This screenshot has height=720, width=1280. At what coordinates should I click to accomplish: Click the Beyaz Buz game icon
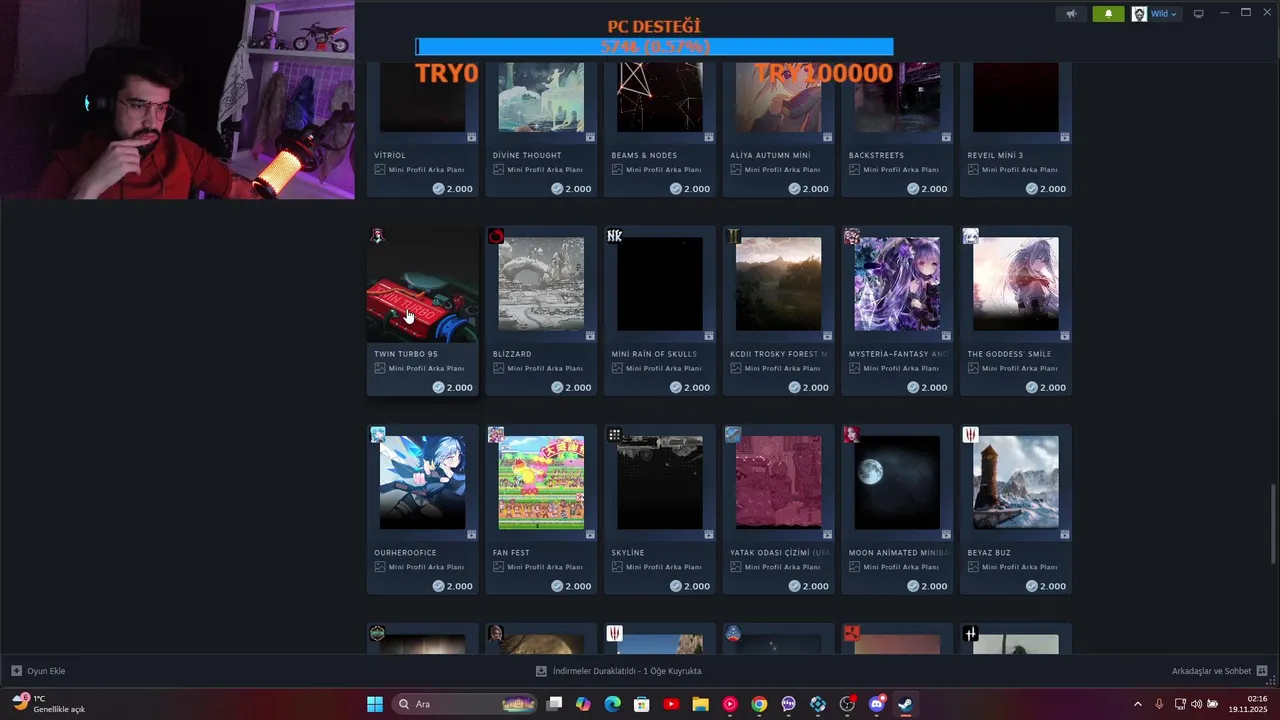tap(970, 434)
